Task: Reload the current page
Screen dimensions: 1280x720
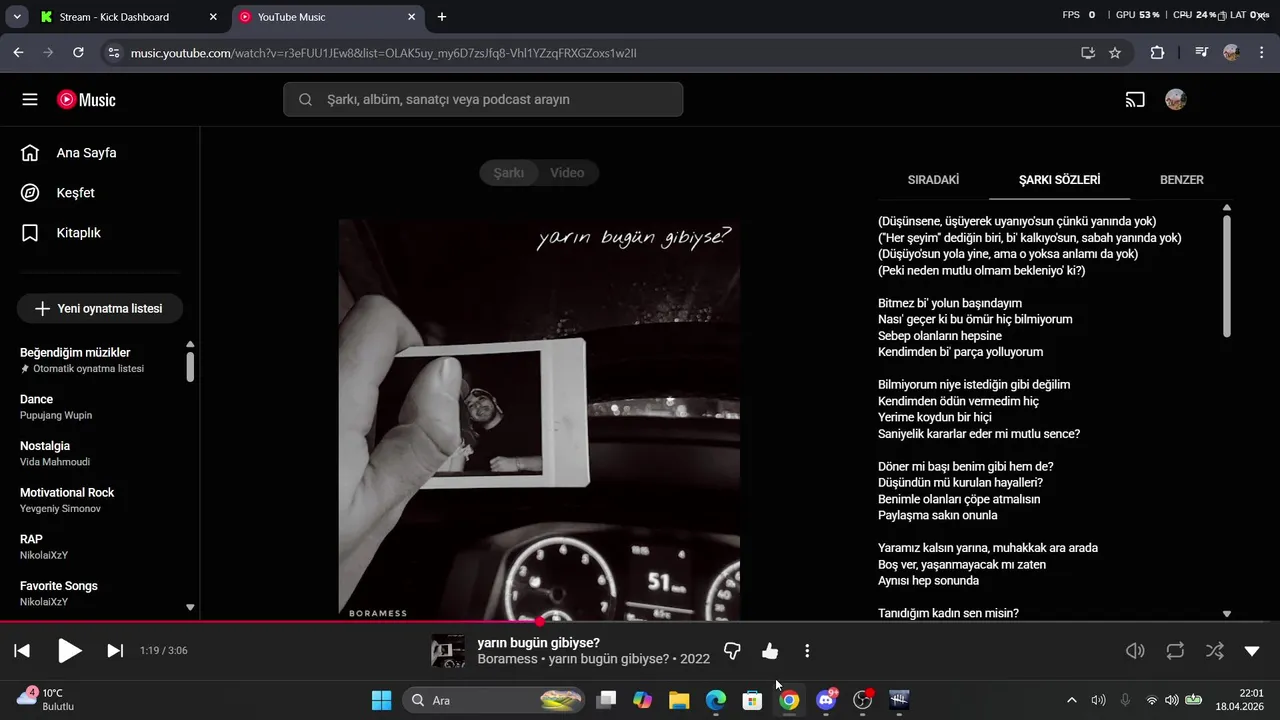Action: point(78,53)
